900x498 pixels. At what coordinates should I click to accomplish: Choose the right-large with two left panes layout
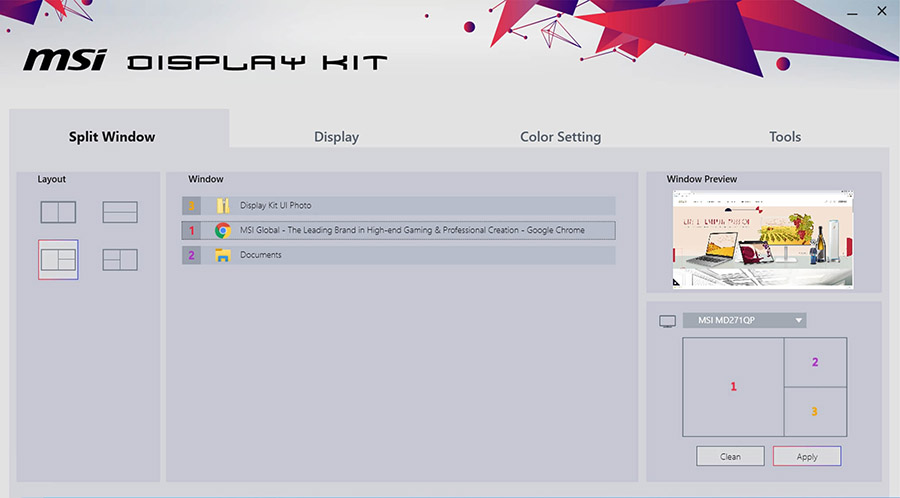[x=120, y=260]
